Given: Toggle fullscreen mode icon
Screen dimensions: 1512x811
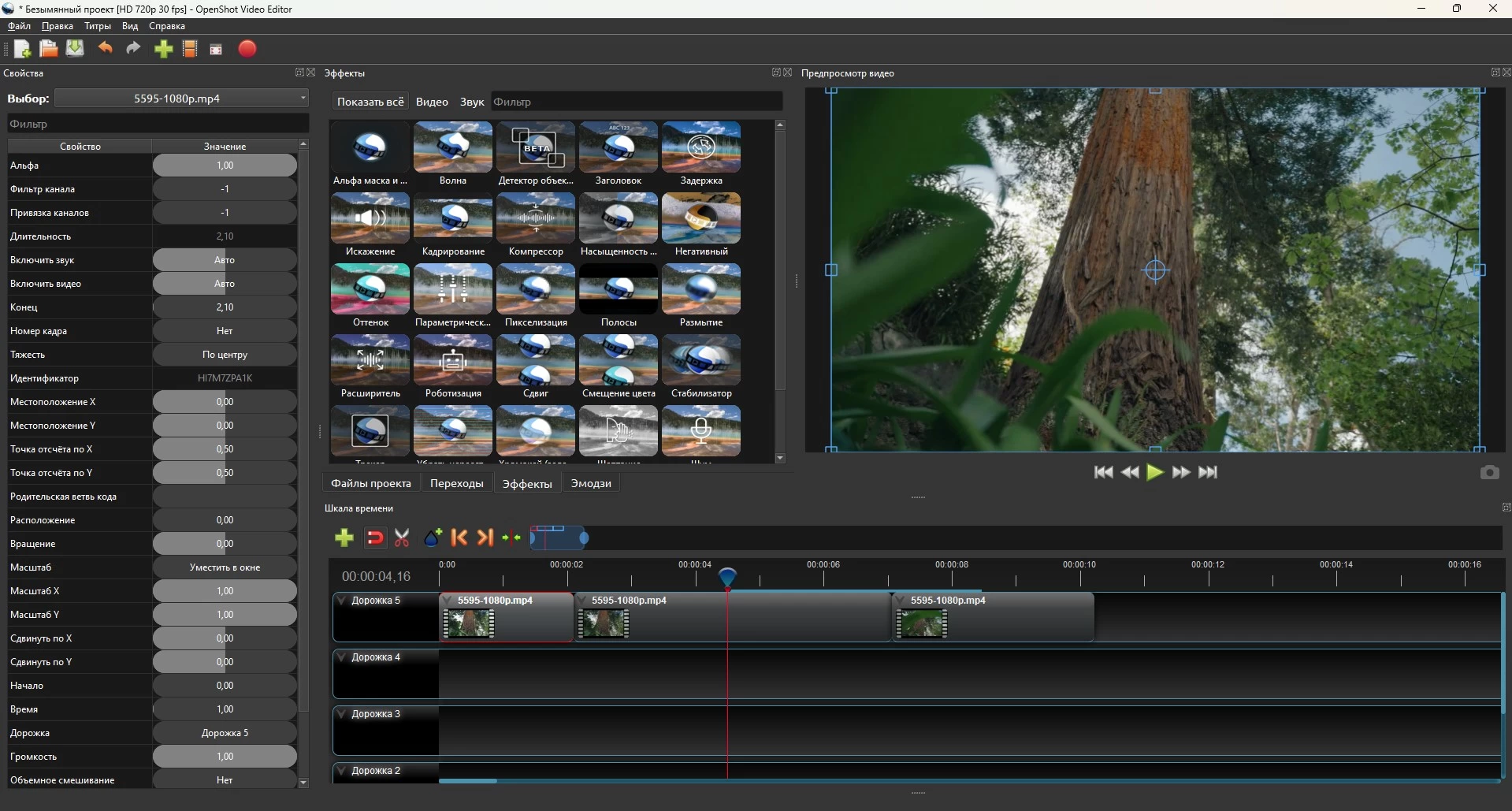Looking at the screenshot, I should pos(216,50).
